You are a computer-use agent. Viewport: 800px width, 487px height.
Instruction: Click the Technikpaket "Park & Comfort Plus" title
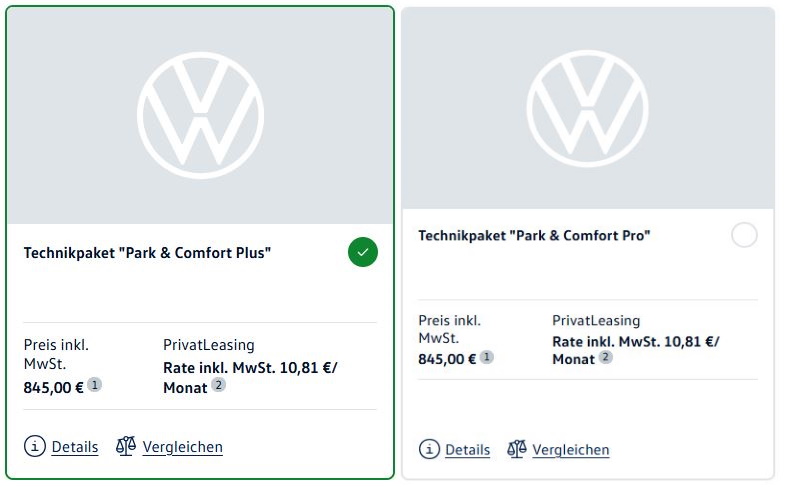[x=147, y=253]
